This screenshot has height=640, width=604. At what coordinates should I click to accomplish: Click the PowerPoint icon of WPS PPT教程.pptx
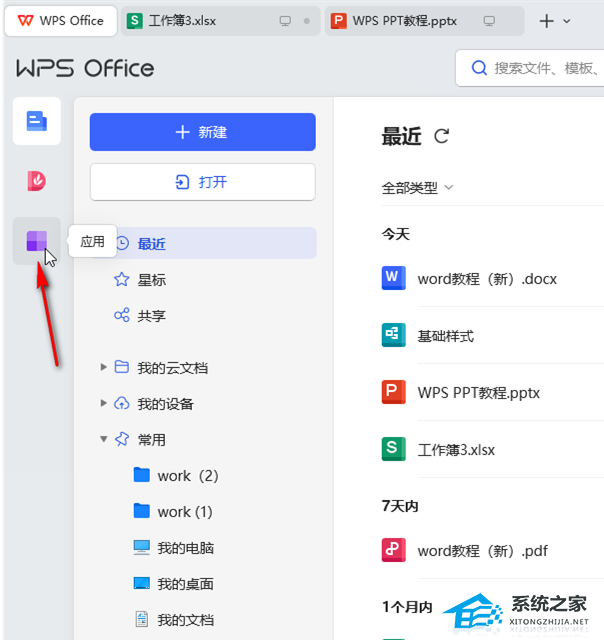[393, 392]
